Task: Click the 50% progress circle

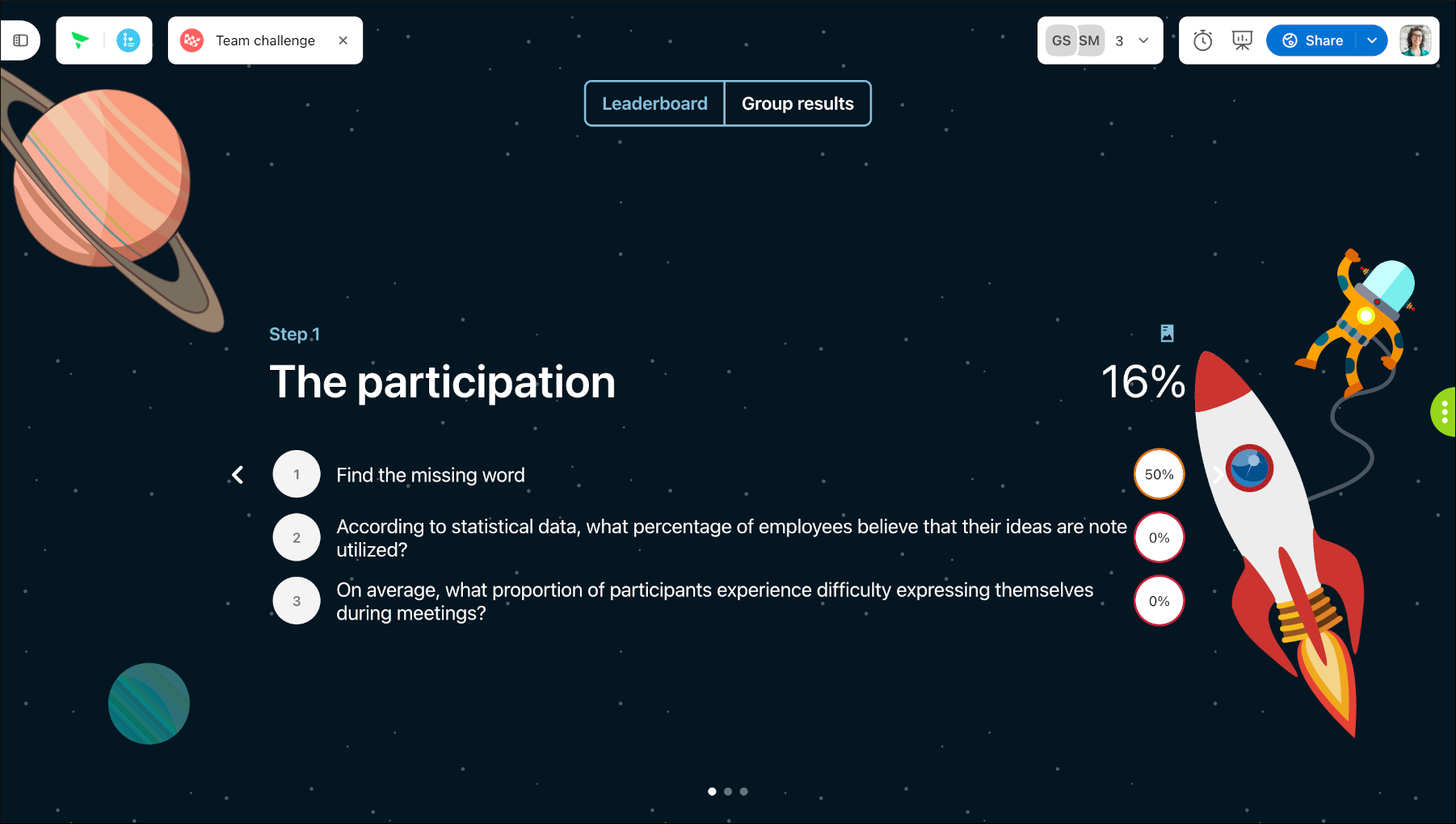Action: coord(1159,474)
